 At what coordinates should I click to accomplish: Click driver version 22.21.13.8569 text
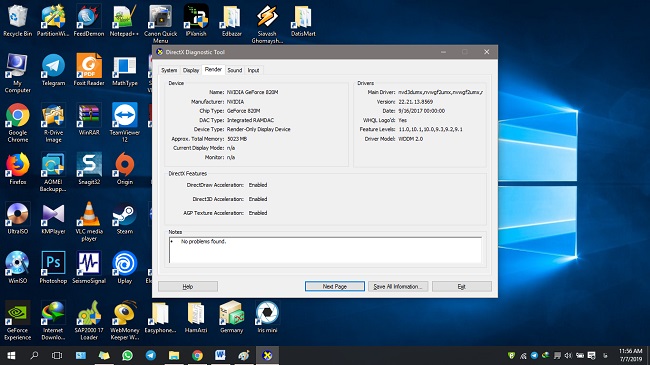415,102
